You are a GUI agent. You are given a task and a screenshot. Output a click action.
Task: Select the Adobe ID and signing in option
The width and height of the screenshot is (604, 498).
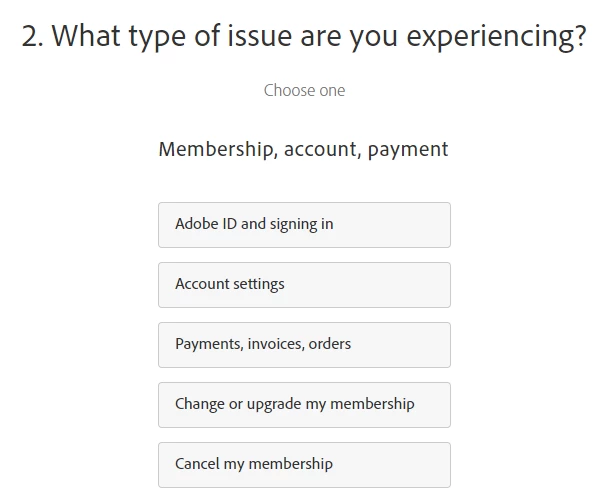pyautogui.click(x=304, y=224)
